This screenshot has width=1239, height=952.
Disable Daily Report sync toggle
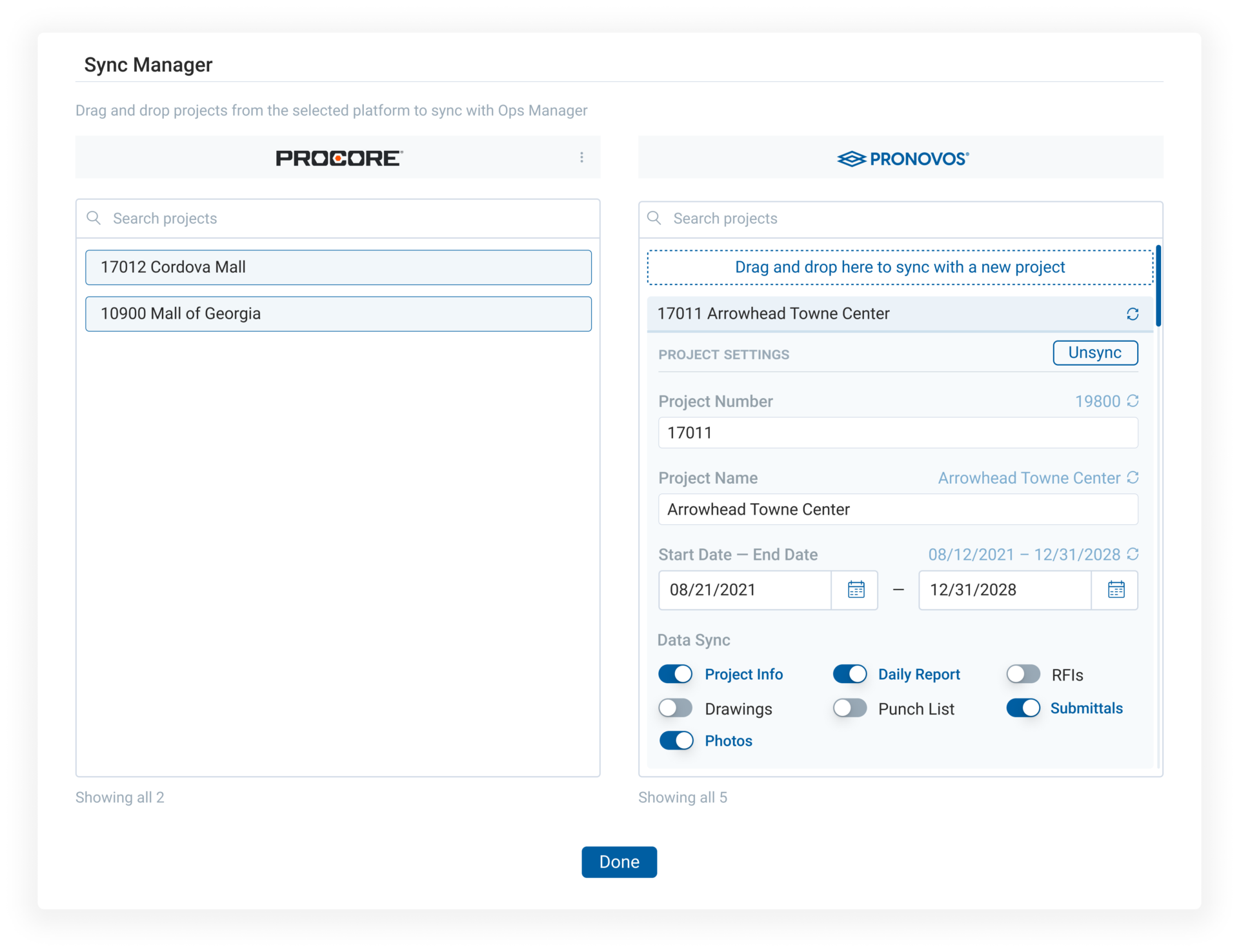pos(850,674)
